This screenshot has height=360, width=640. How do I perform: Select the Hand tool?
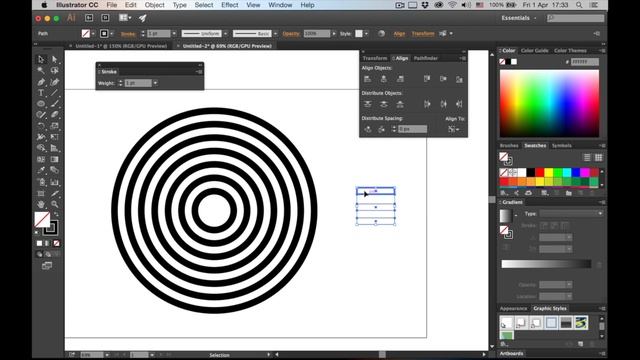pyautogui.click(x=41, y=204)
